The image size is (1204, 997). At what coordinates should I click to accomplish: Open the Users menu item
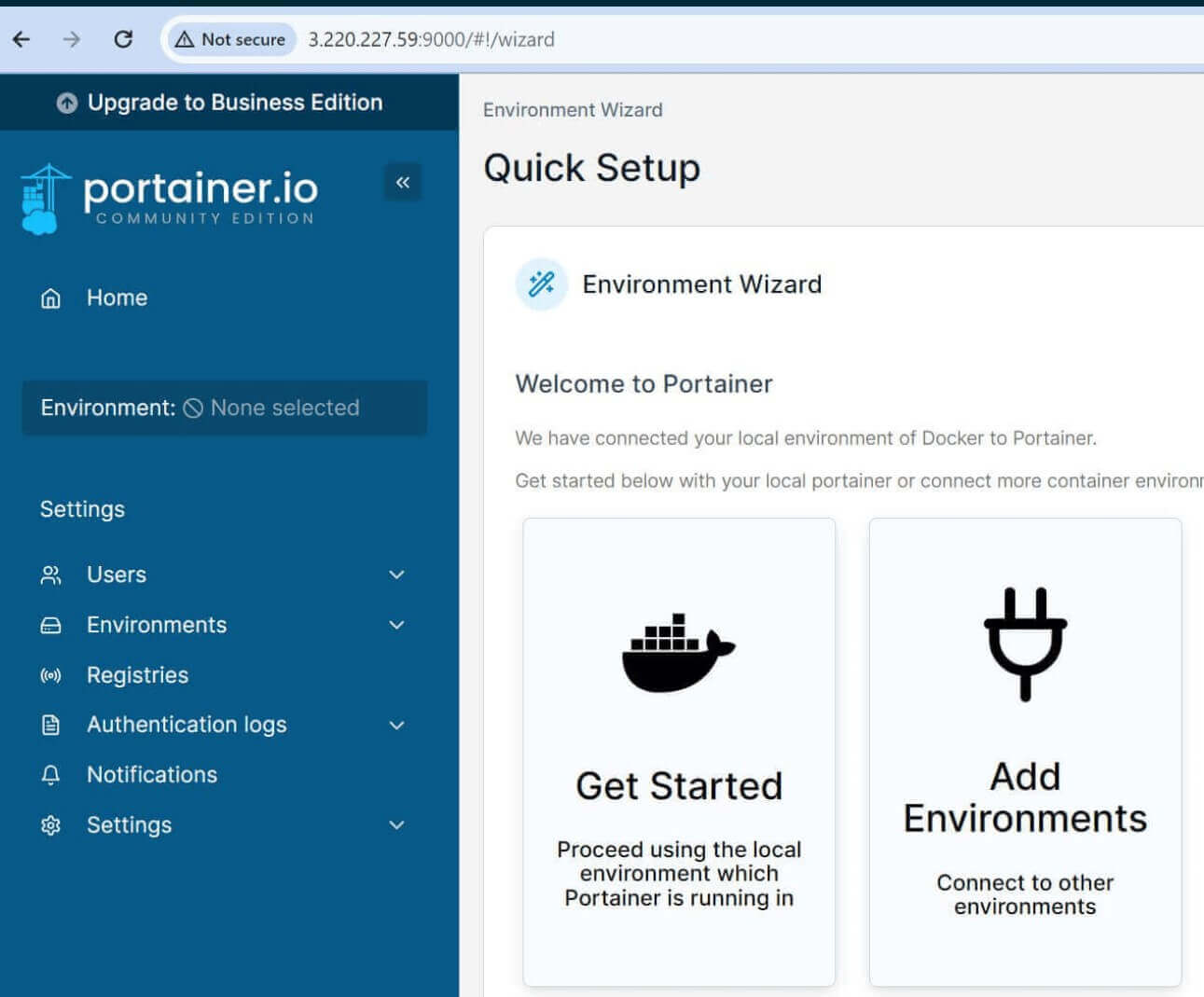(x=117, y=575)
